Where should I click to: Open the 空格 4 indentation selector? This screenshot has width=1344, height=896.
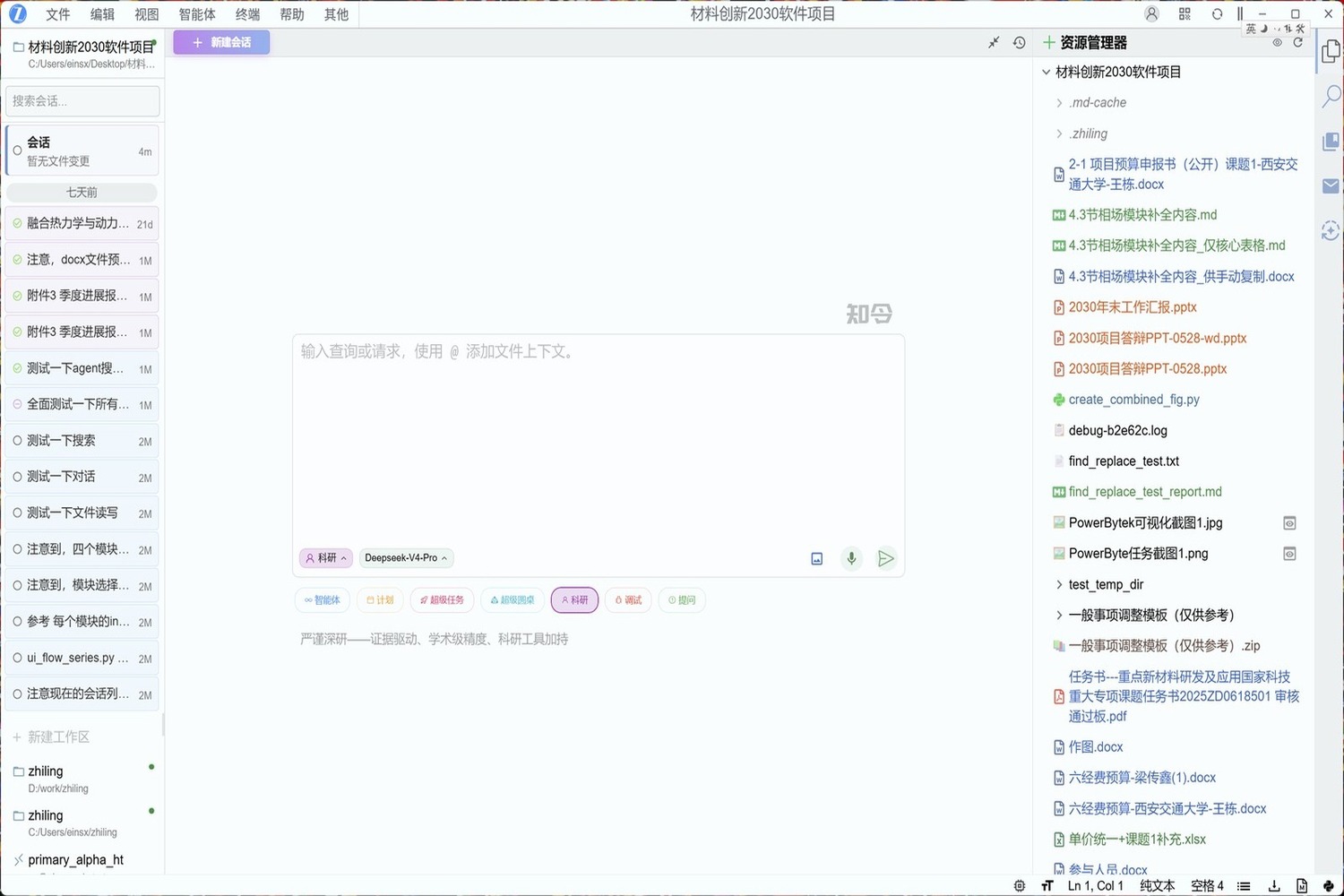(x=1207, y=886)
